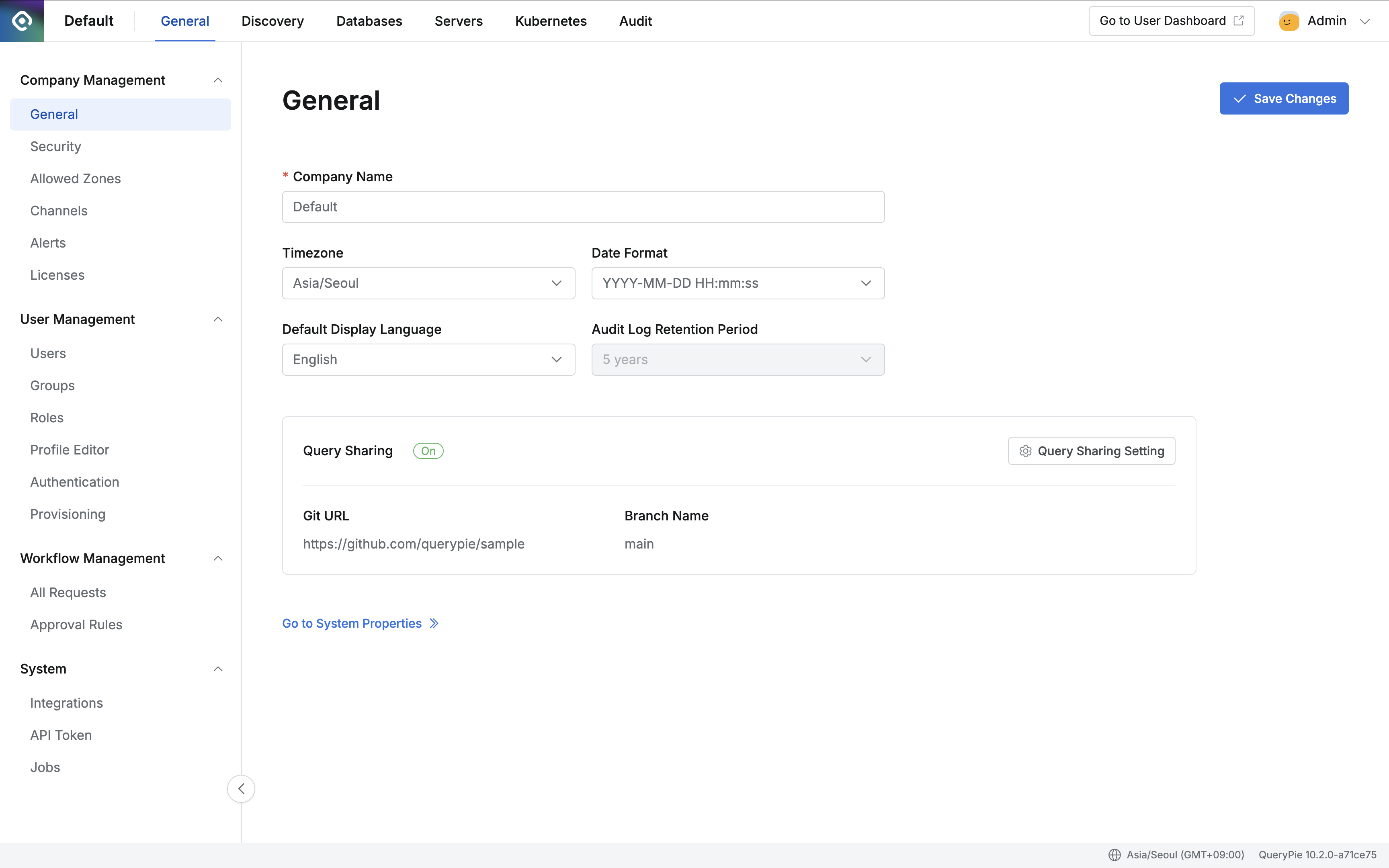Click the double-chevron icon beside System Properties
1389x868 pixels.
tap(434, 623)
